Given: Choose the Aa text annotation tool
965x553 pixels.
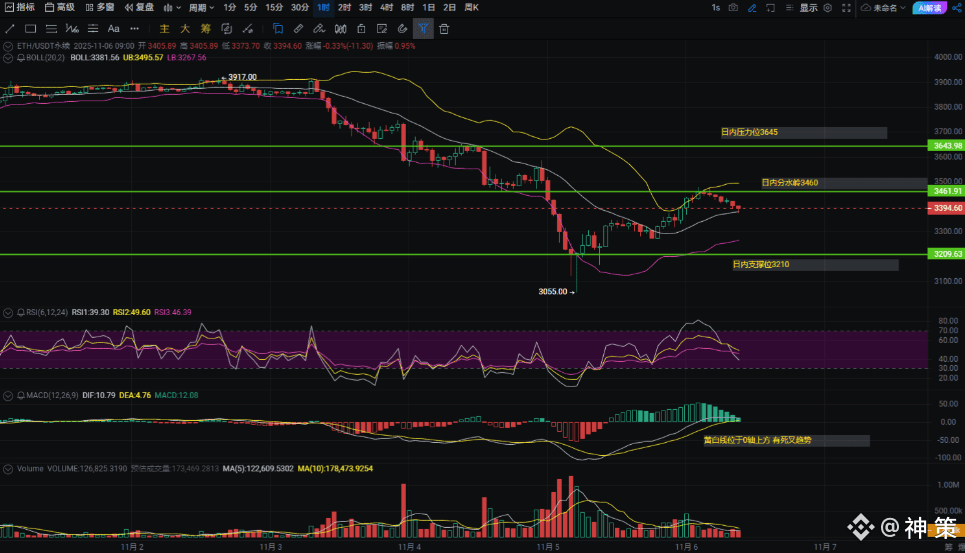Looking at the screenshot, I should tap(113, 29).
